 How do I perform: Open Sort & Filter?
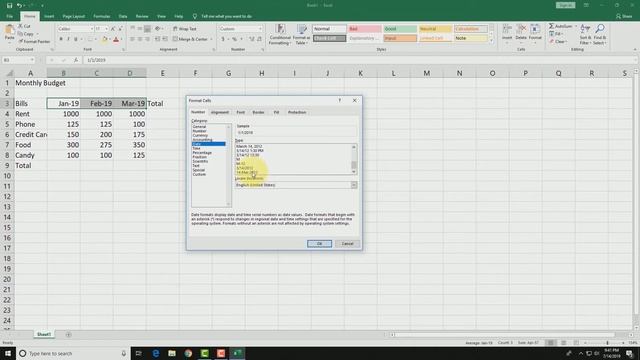[x=585, y=34]
